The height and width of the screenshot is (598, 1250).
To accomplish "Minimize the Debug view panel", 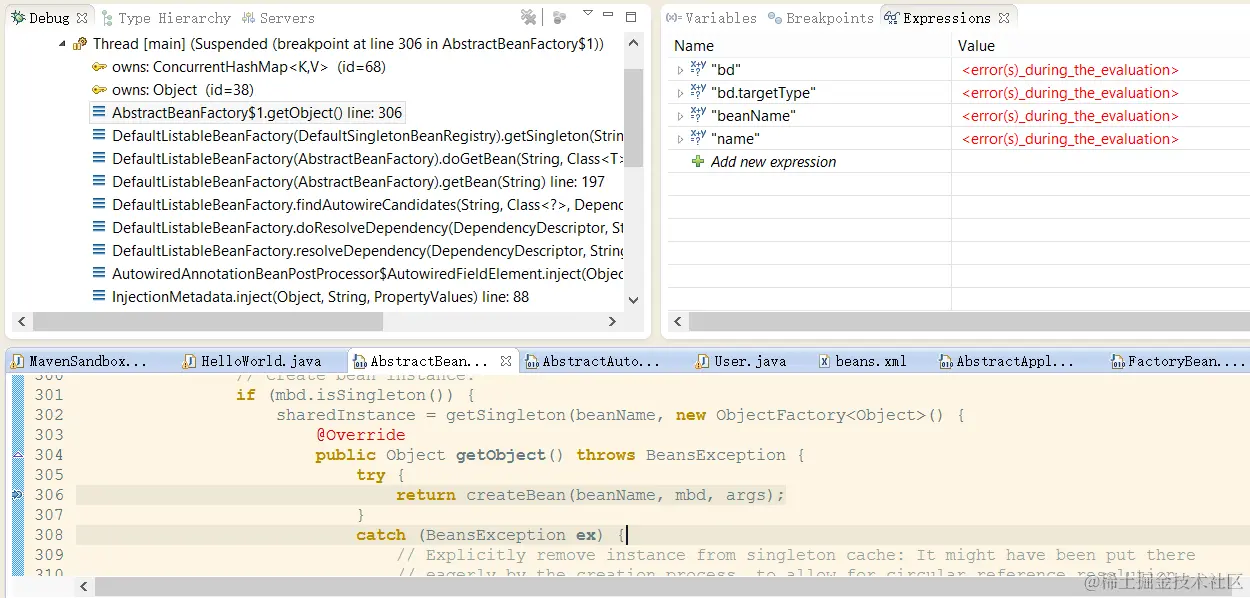I will coord(609,15).
